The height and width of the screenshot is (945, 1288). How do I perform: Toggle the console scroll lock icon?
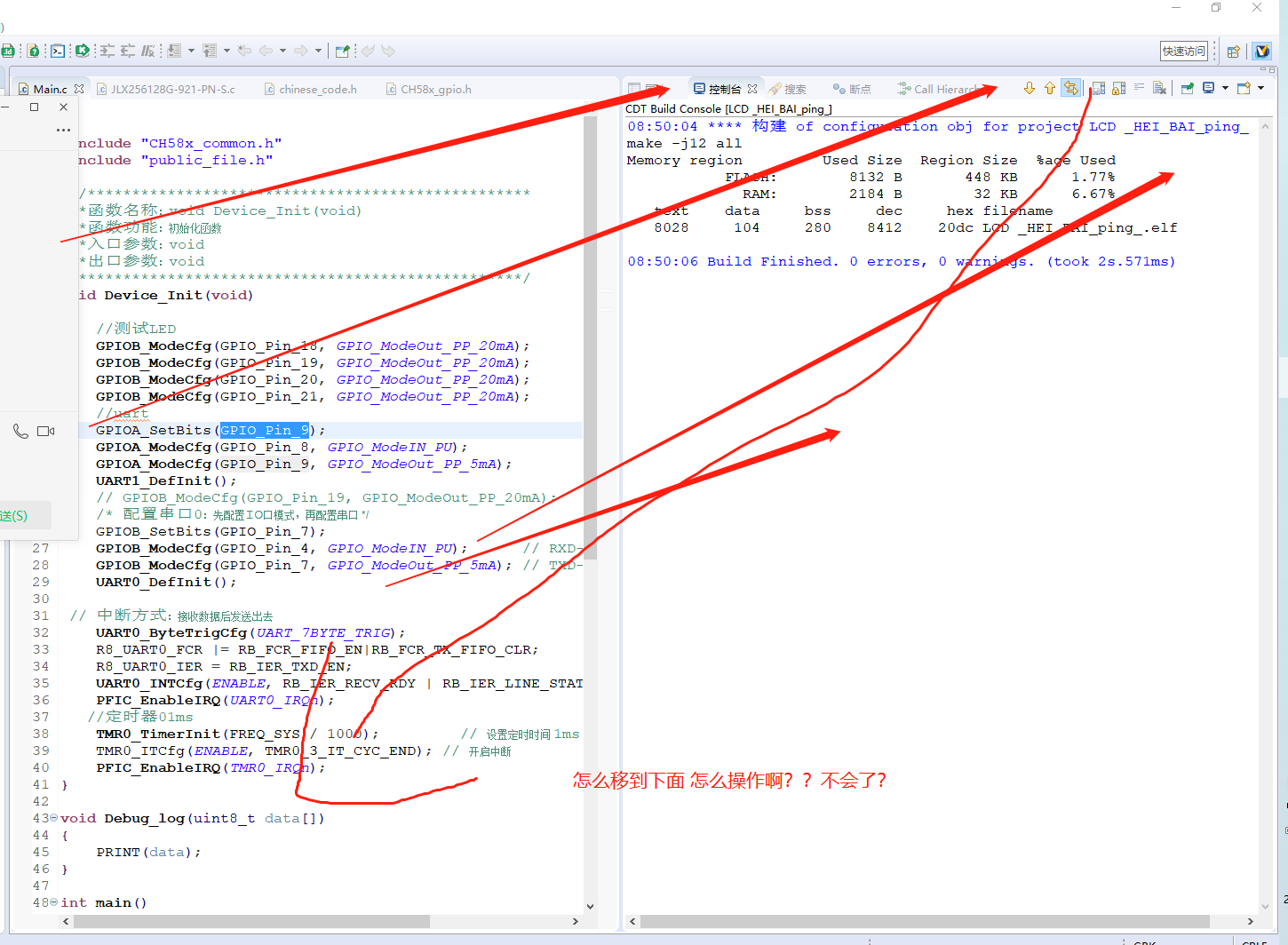(1118, 88)
